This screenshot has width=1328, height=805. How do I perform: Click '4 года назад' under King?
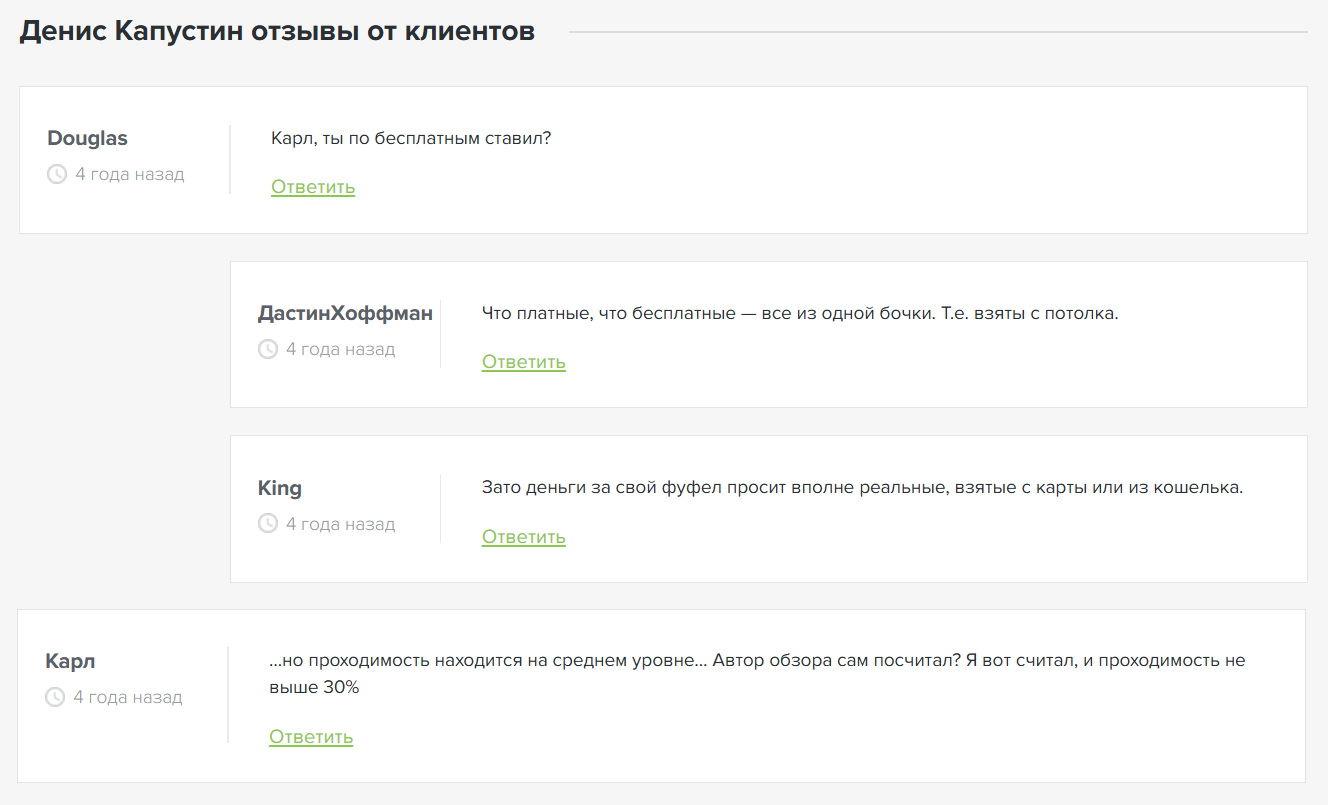(341, 524)
